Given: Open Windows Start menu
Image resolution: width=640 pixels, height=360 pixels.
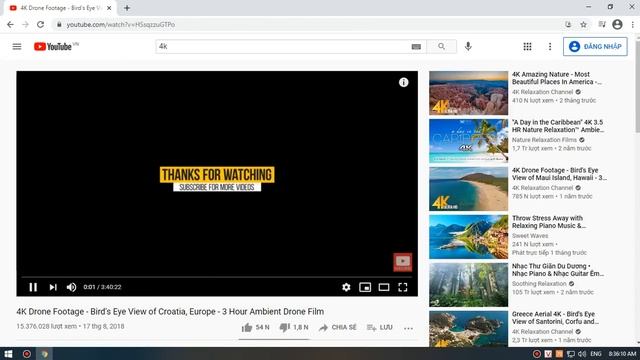Looking at the screenshot, I should click(8, 354).
